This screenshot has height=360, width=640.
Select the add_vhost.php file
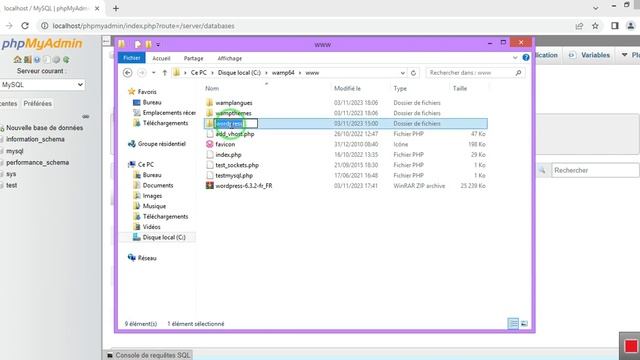click(235, 134)
